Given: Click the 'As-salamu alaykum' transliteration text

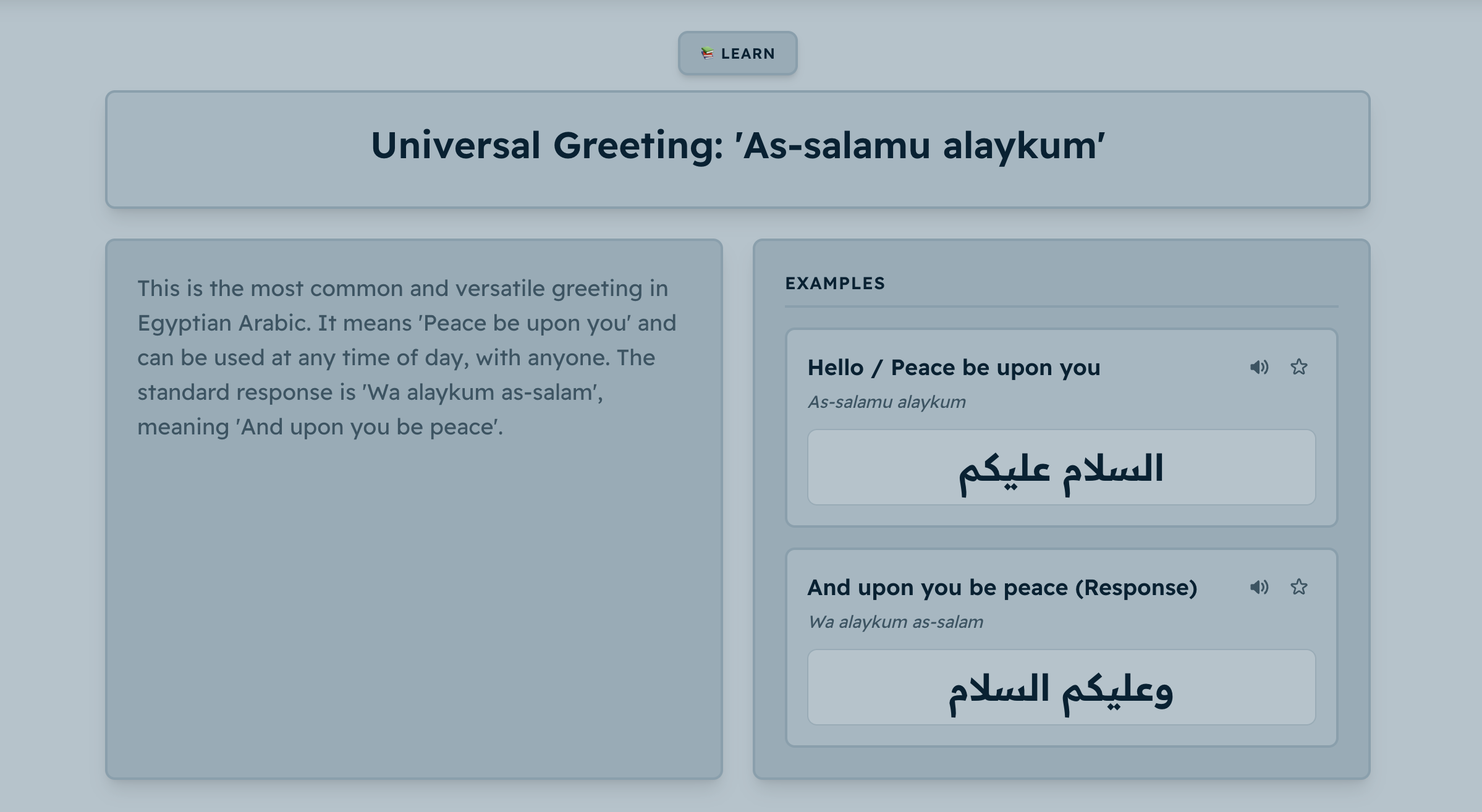Looking at the screenshot, I should pos(886,402).
